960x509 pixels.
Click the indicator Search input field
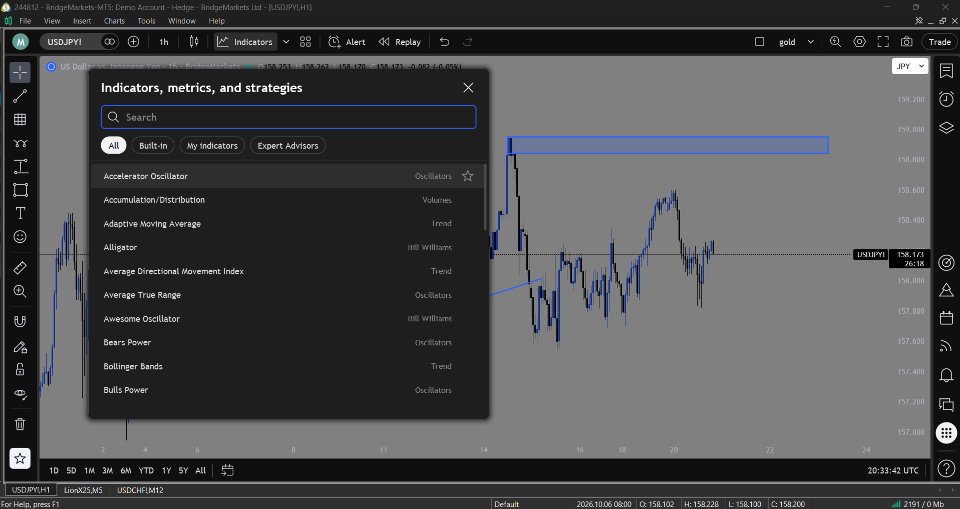click(288, 117)
